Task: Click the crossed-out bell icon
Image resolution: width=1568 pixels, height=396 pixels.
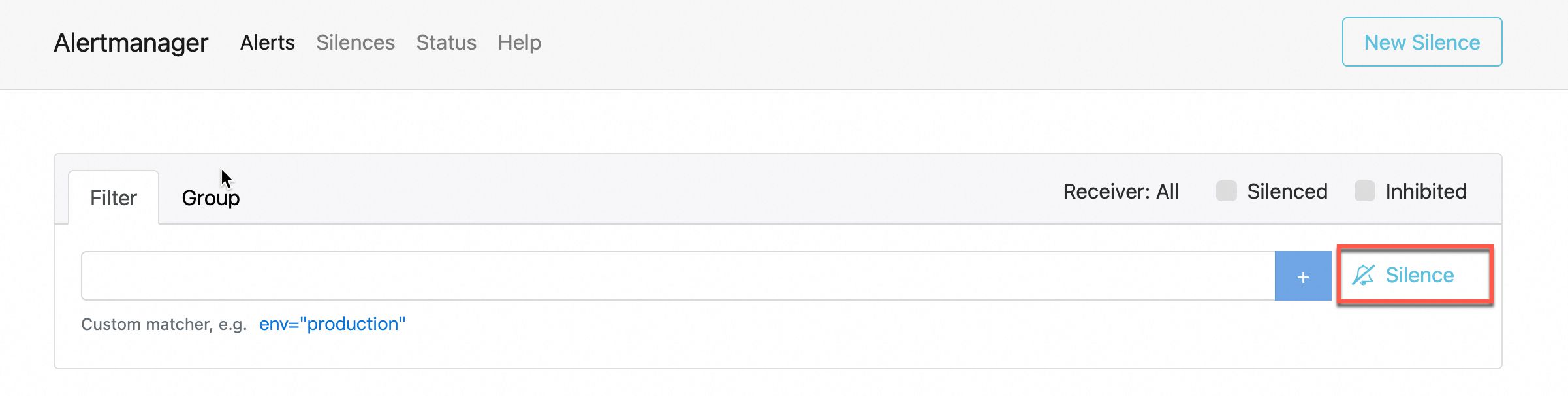Action: (1363, 275)
